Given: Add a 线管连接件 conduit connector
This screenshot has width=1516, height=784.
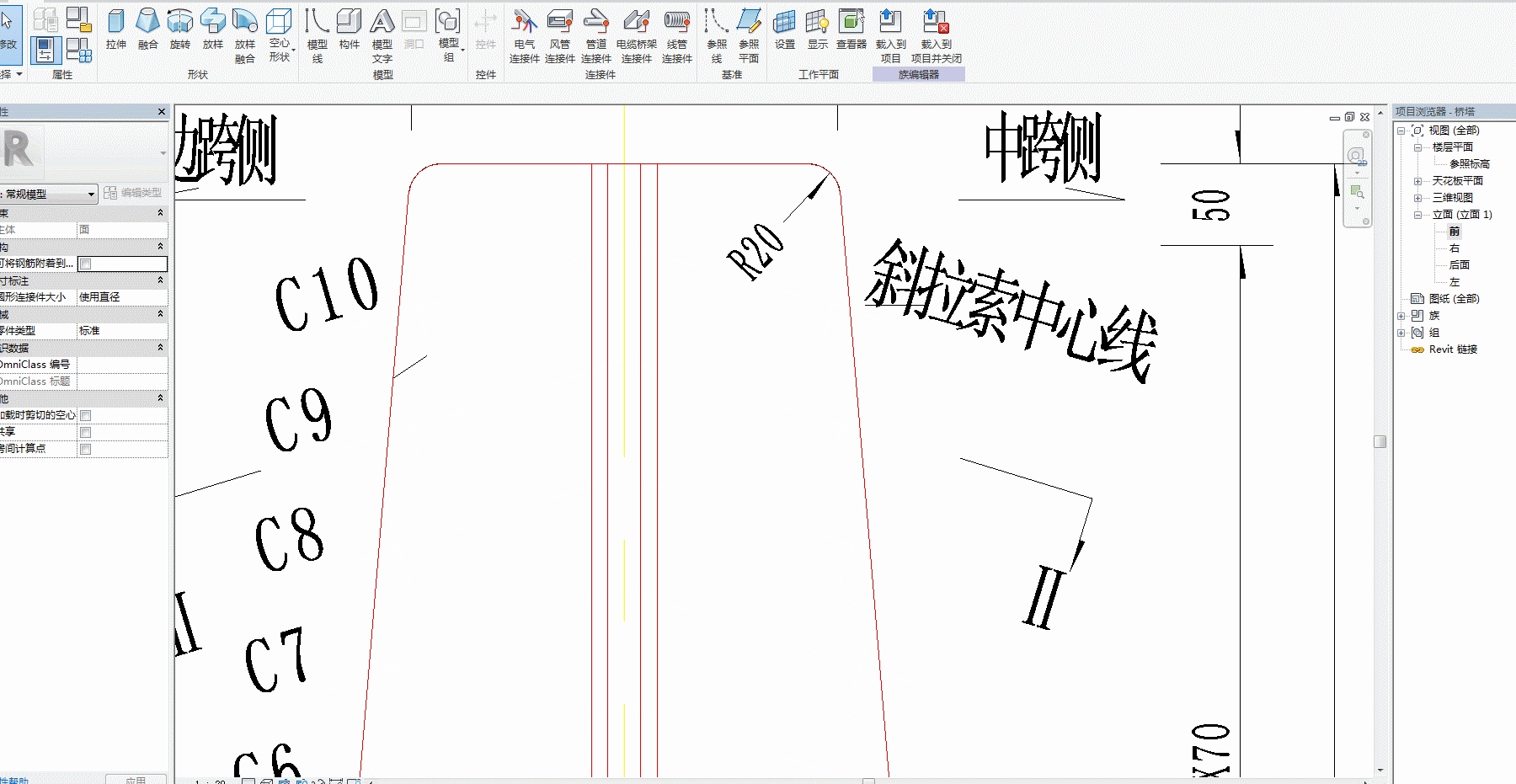Looking at the screenshot, I should (677, 35).
